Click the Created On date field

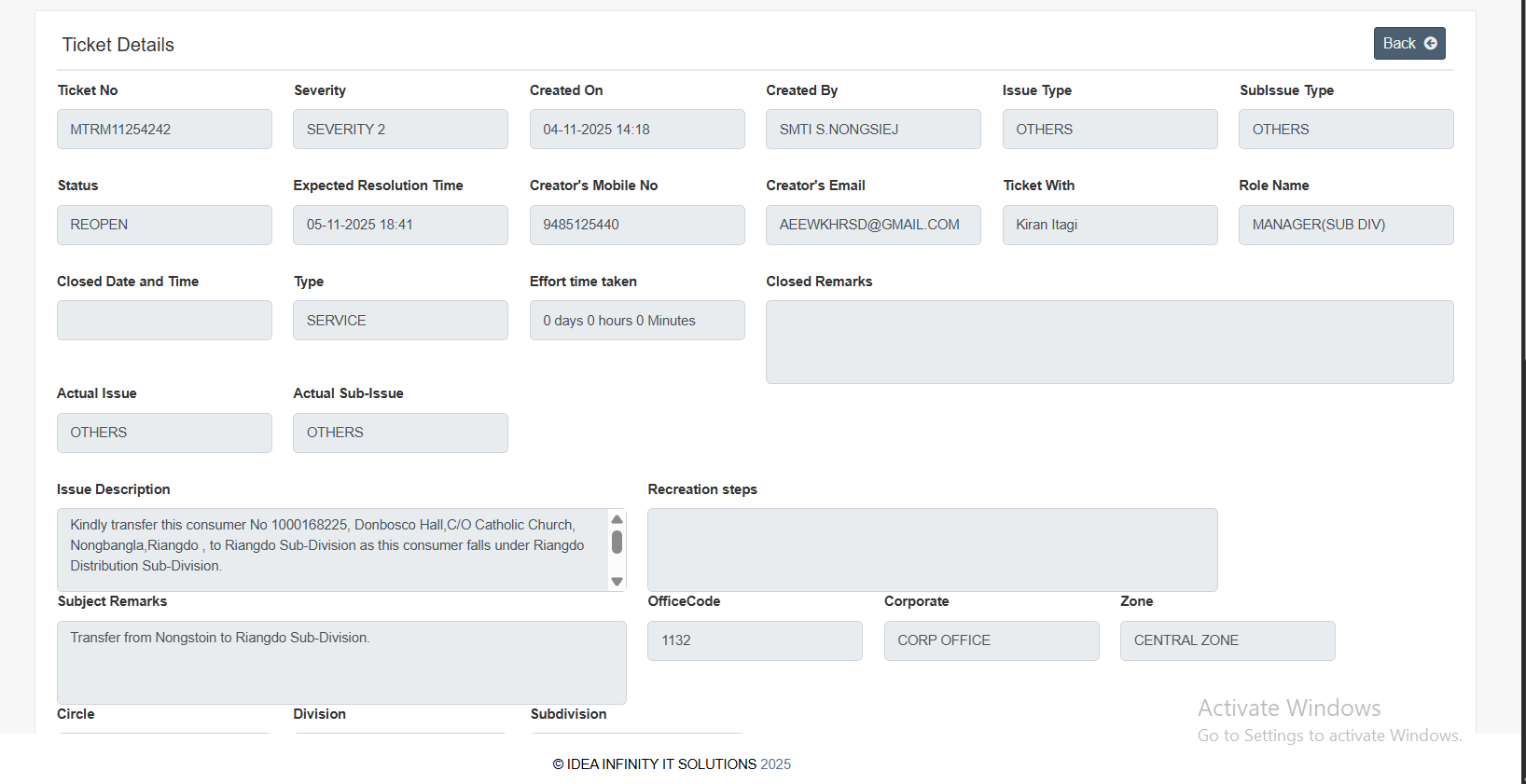(637, 130)
